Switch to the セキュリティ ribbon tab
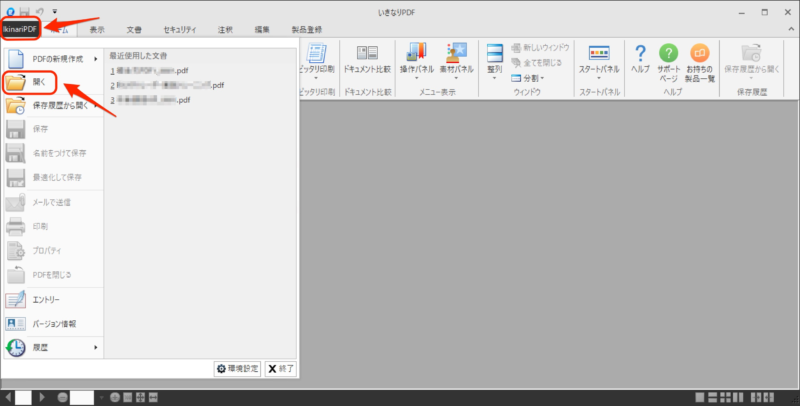The height and width of the screenshot is (406, 800). [x=180, y=30]
